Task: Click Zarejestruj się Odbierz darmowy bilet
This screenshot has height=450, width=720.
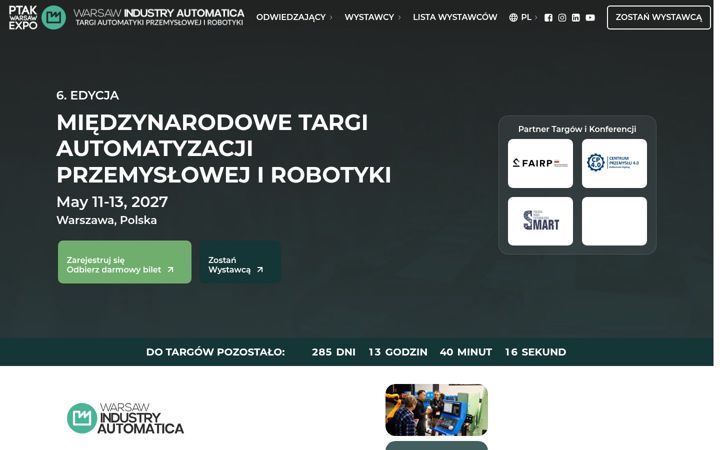Action: click(124, 262)
